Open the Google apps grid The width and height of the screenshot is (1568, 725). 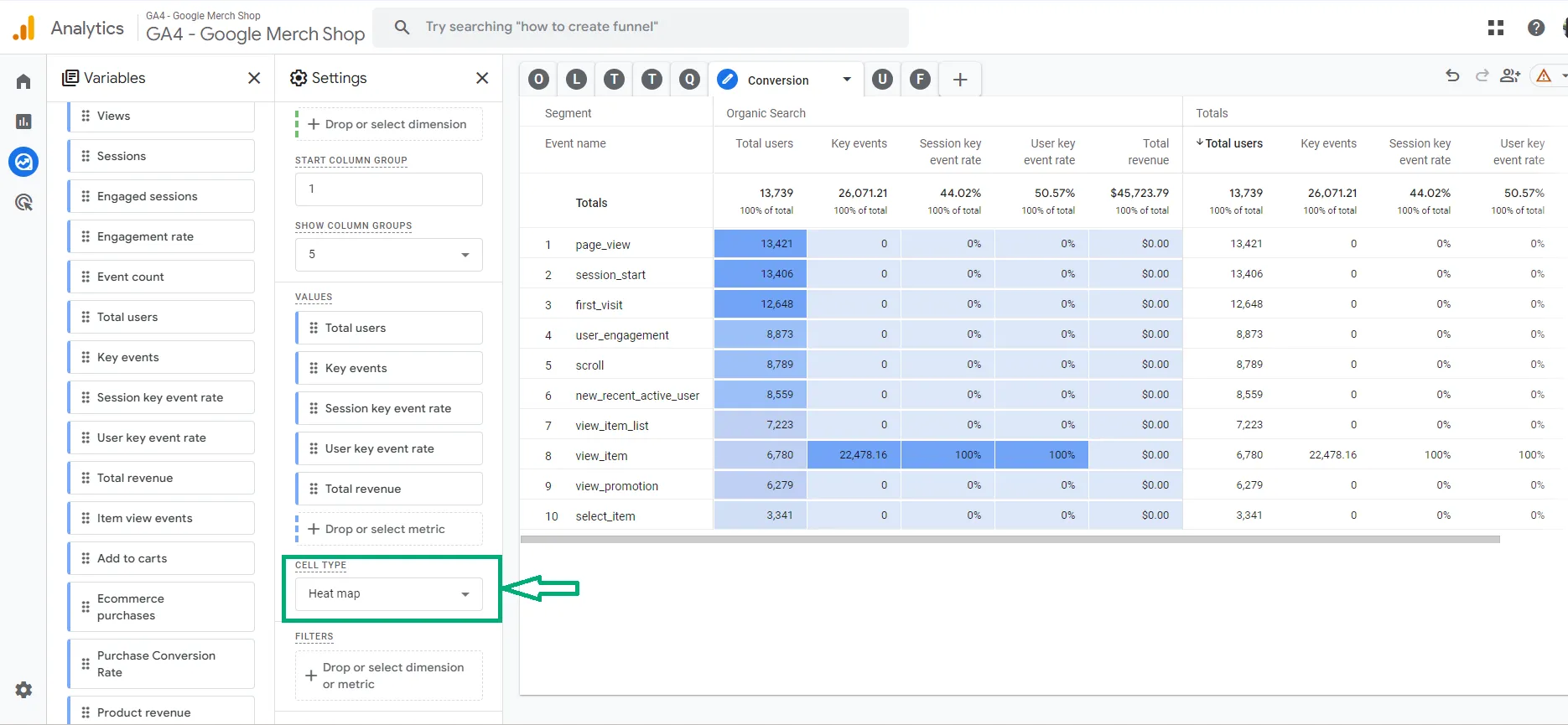click(1496, 28)
